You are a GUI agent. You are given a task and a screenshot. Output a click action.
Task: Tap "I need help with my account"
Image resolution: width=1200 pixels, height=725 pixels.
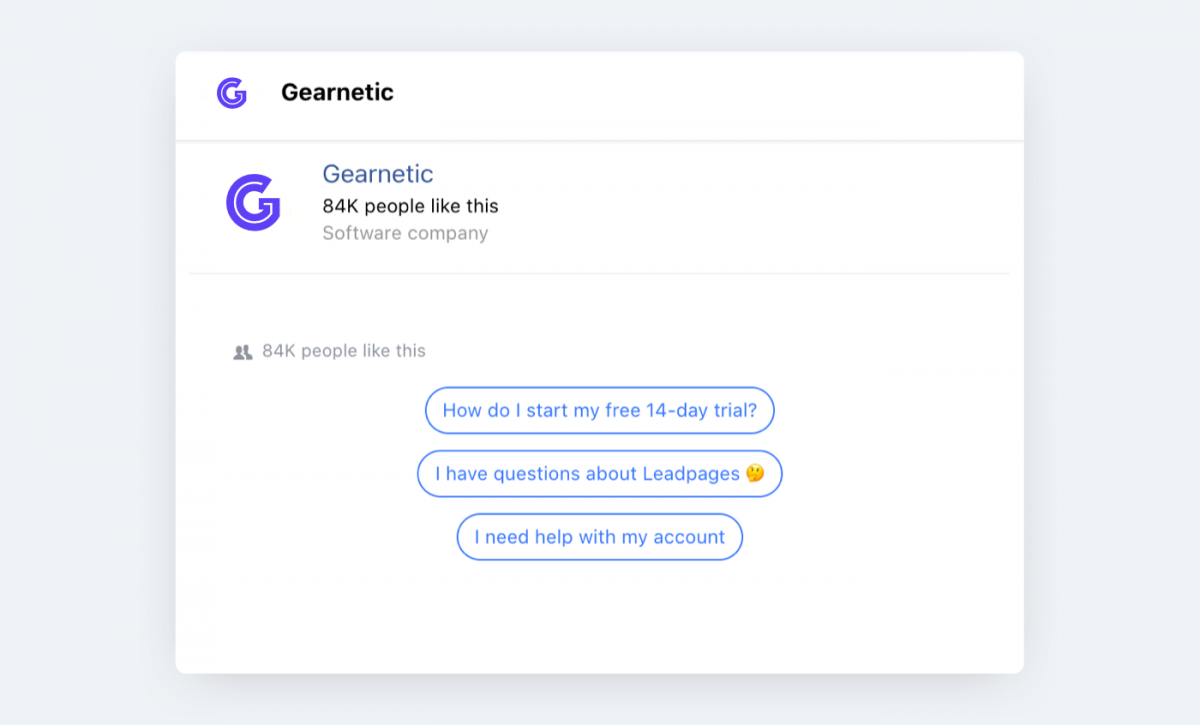[x=600, y=537]
